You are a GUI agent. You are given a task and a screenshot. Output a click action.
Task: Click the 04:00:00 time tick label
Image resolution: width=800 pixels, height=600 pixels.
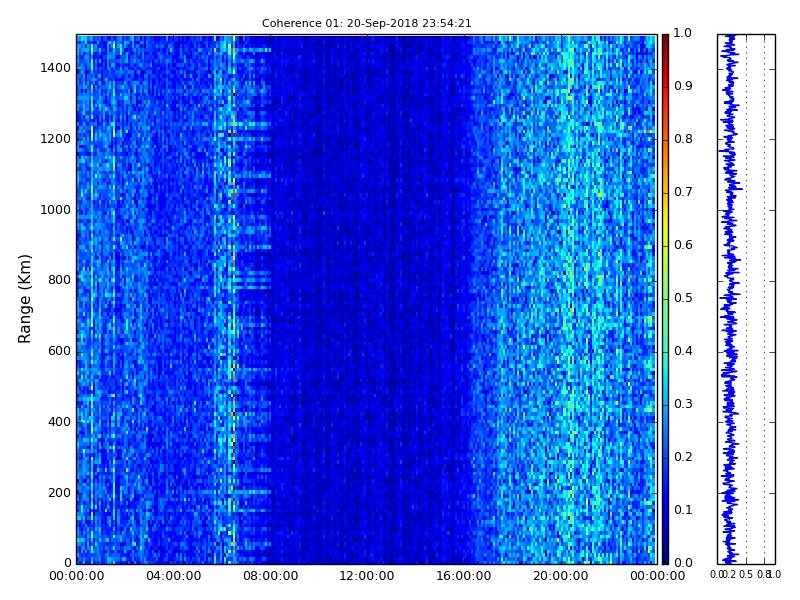click(x=173, y=576)
